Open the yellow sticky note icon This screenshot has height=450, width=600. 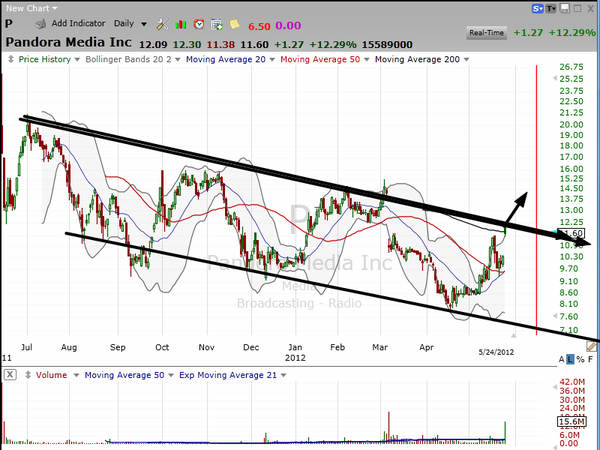pos(233,23)
